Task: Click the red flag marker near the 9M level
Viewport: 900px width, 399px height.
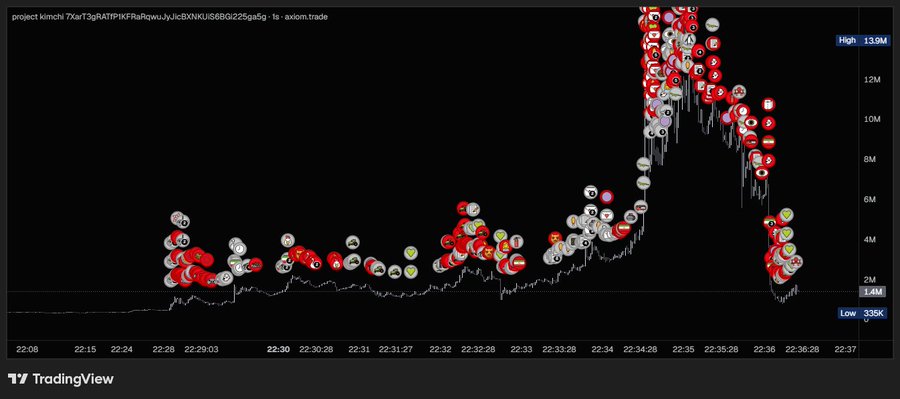Action: tap(769, 142)
